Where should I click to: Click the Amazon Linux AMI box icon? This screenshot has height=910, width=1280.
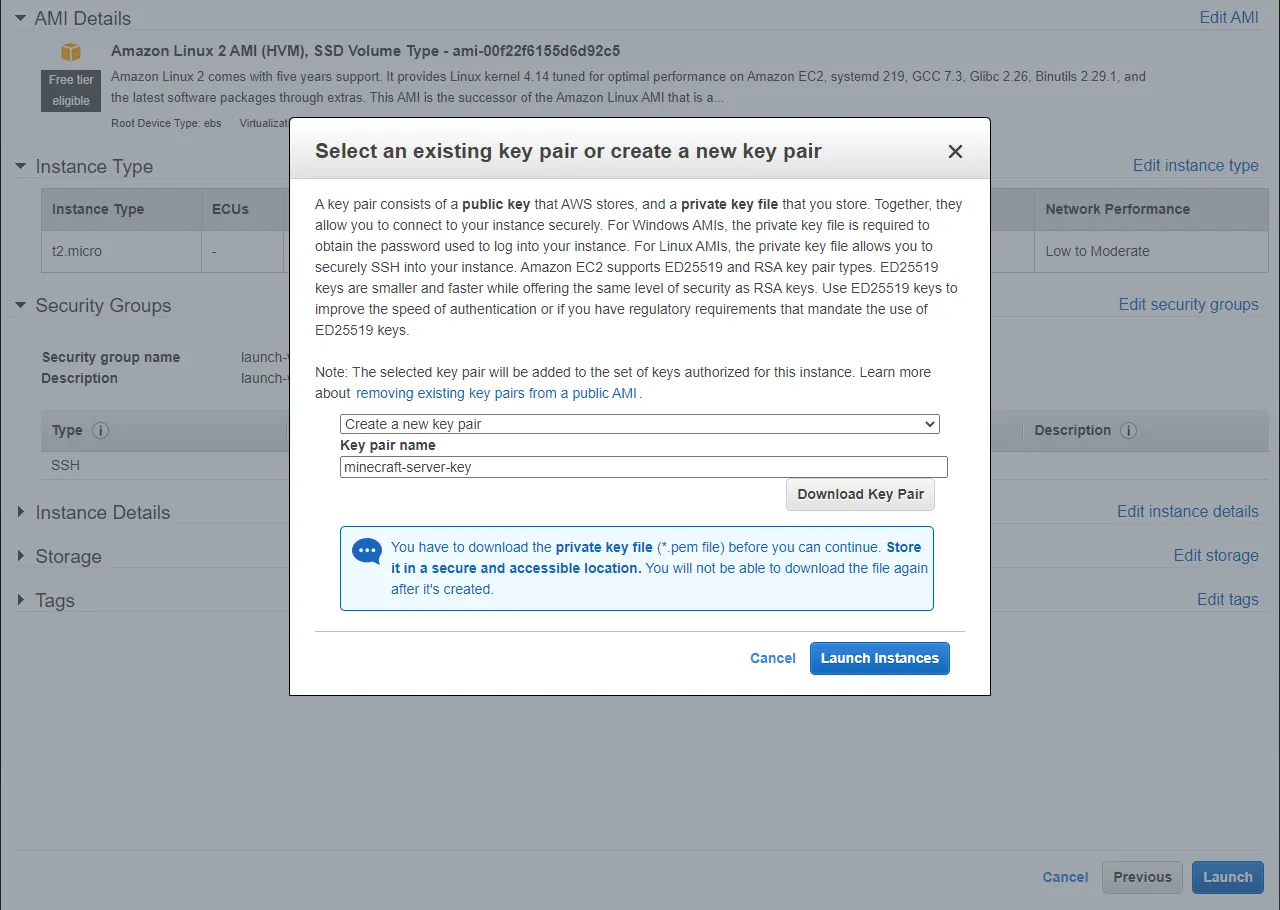(x=71, y=52)
